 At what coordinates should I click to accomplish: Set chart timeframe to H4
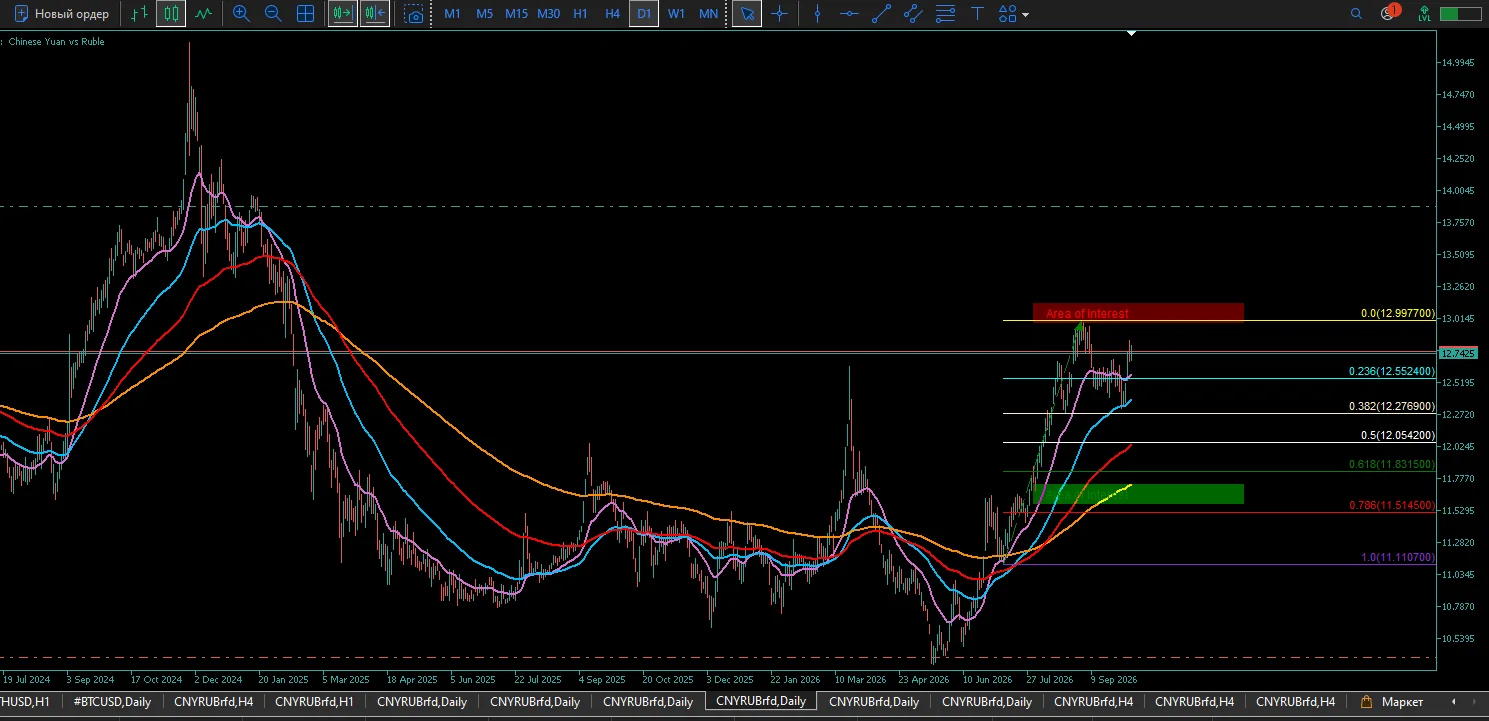[612, 14]
